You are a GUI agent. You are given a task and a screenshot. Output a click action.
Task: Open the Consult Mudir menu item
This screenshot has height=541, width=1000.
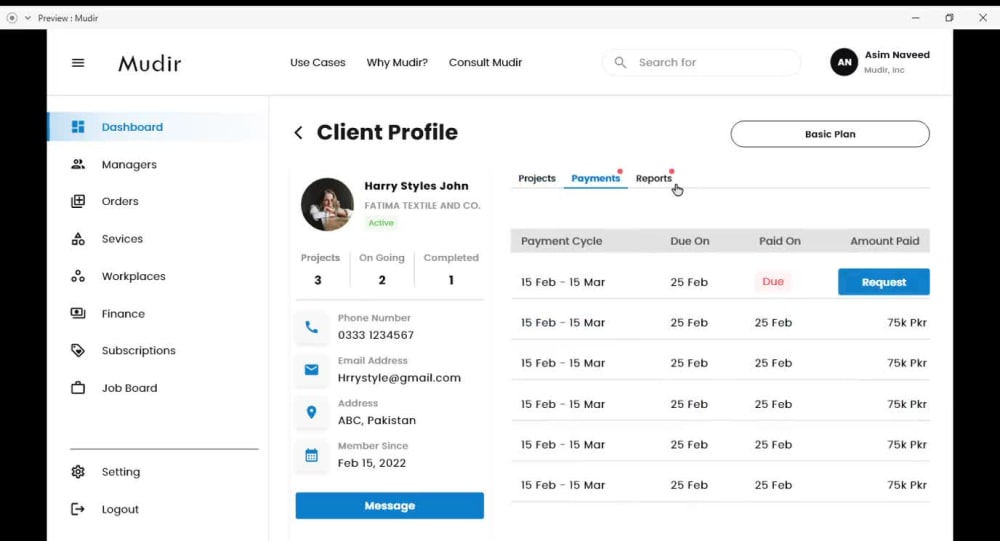[x=485, y=63]
